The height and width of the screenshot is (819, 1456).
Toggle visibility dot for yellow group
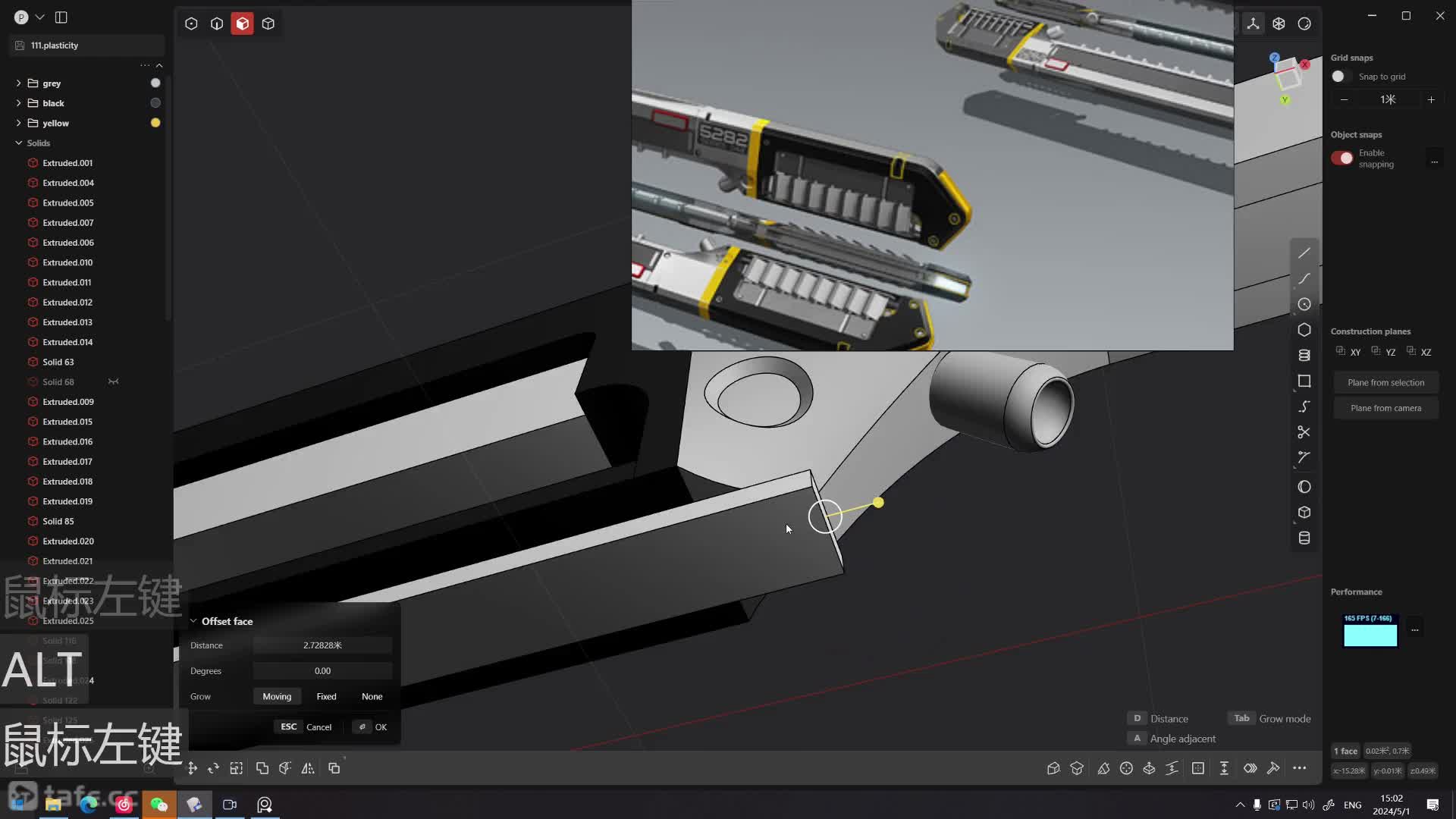[x=155, y=122]
